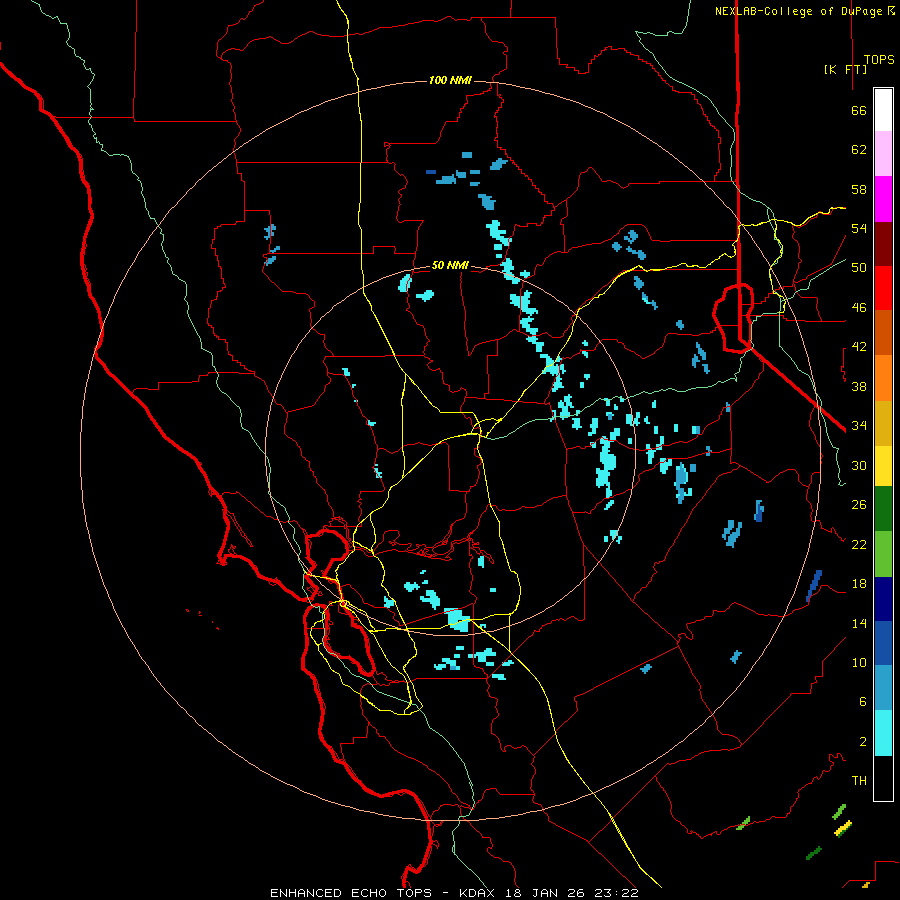This screenshot has height=900, width=900.
Task: Click the "TH" threshold legend label
Action: [859, 780]
